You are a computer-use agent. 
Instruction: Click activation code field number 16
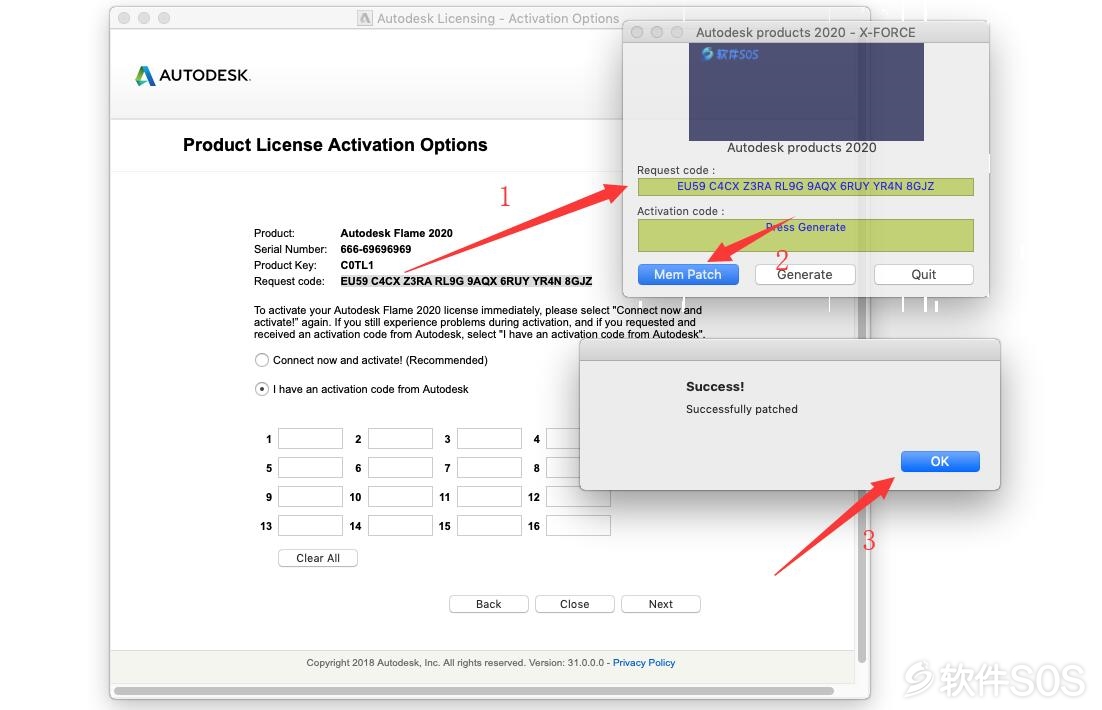[578, 525]
